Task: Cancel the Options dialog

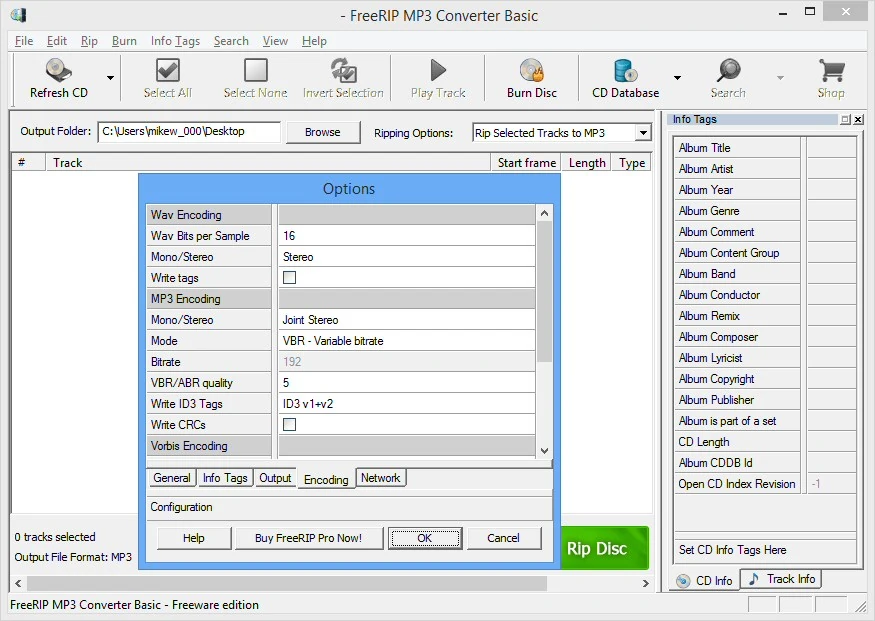Action: [x=503, y=538]
